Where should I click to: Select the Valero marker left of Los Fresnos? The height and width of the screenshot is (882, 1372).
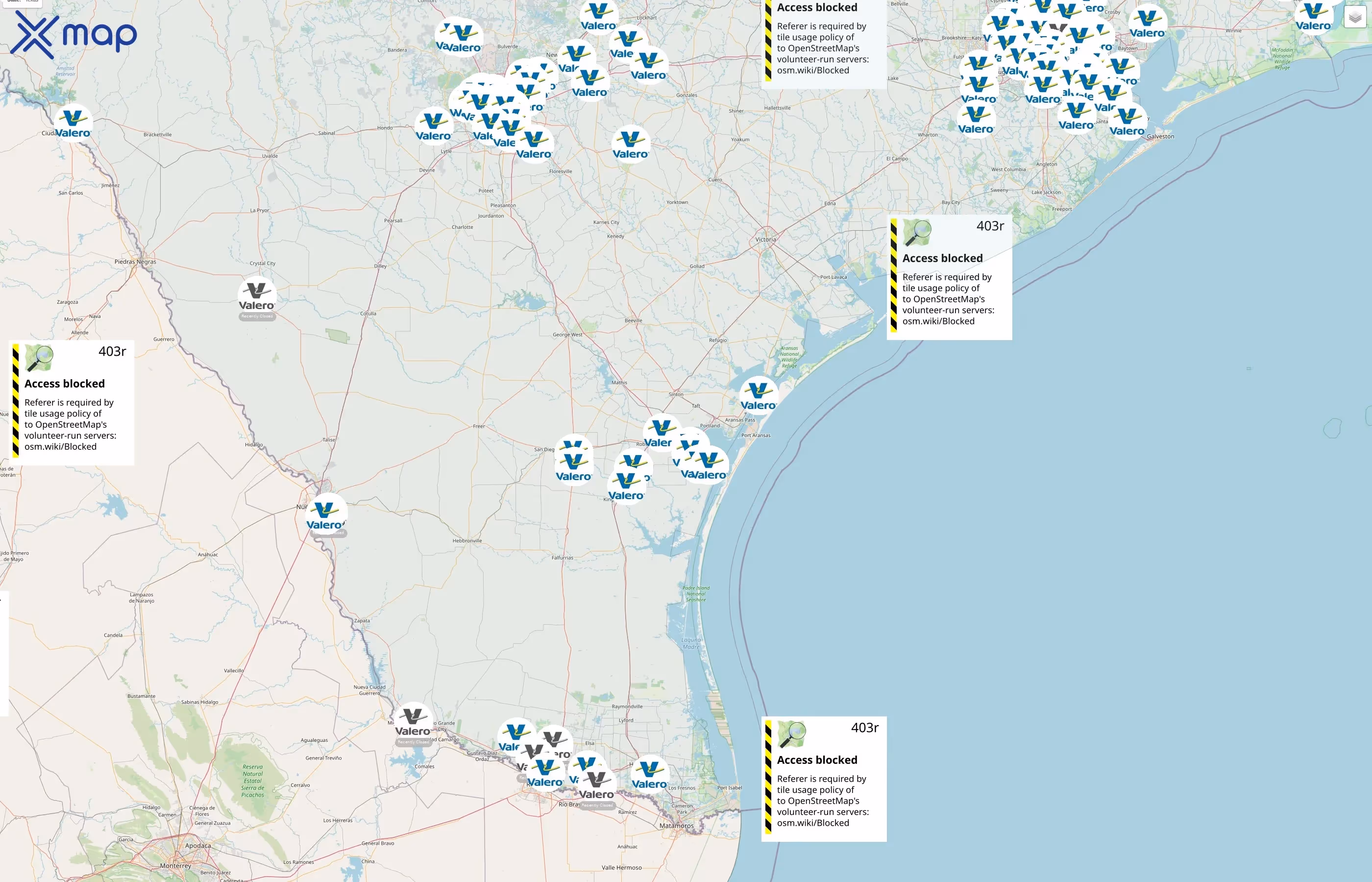(x=649, y=774)
